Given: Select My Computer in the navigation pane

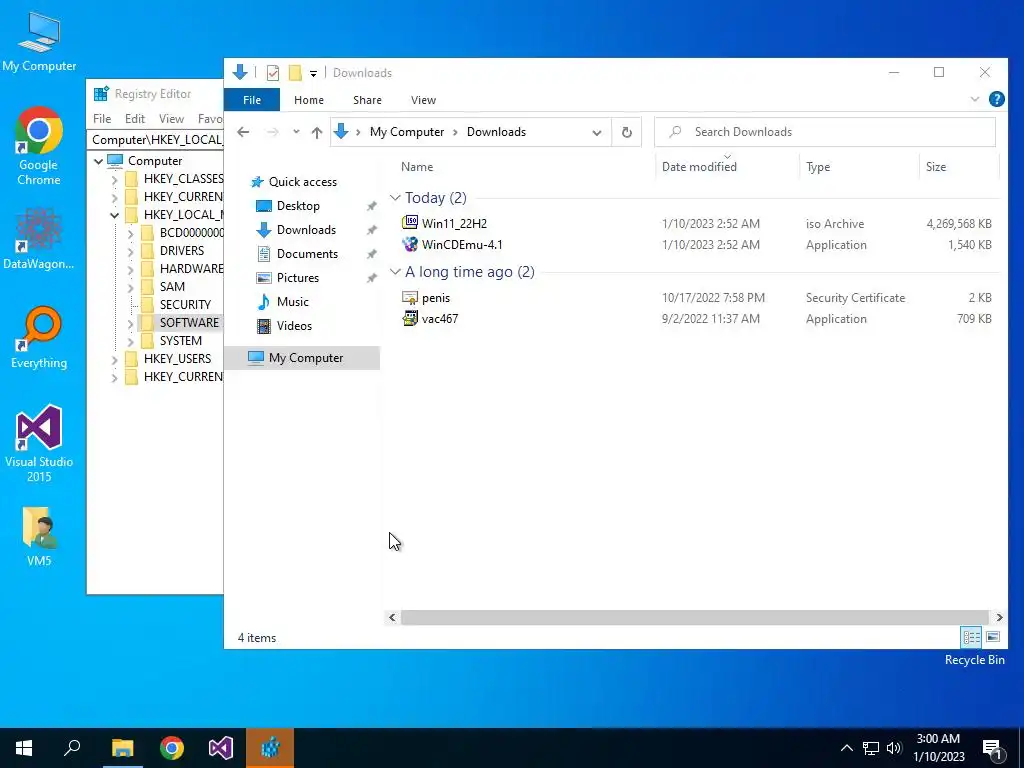Looking at the screenshot, I should tap(302, 358).
